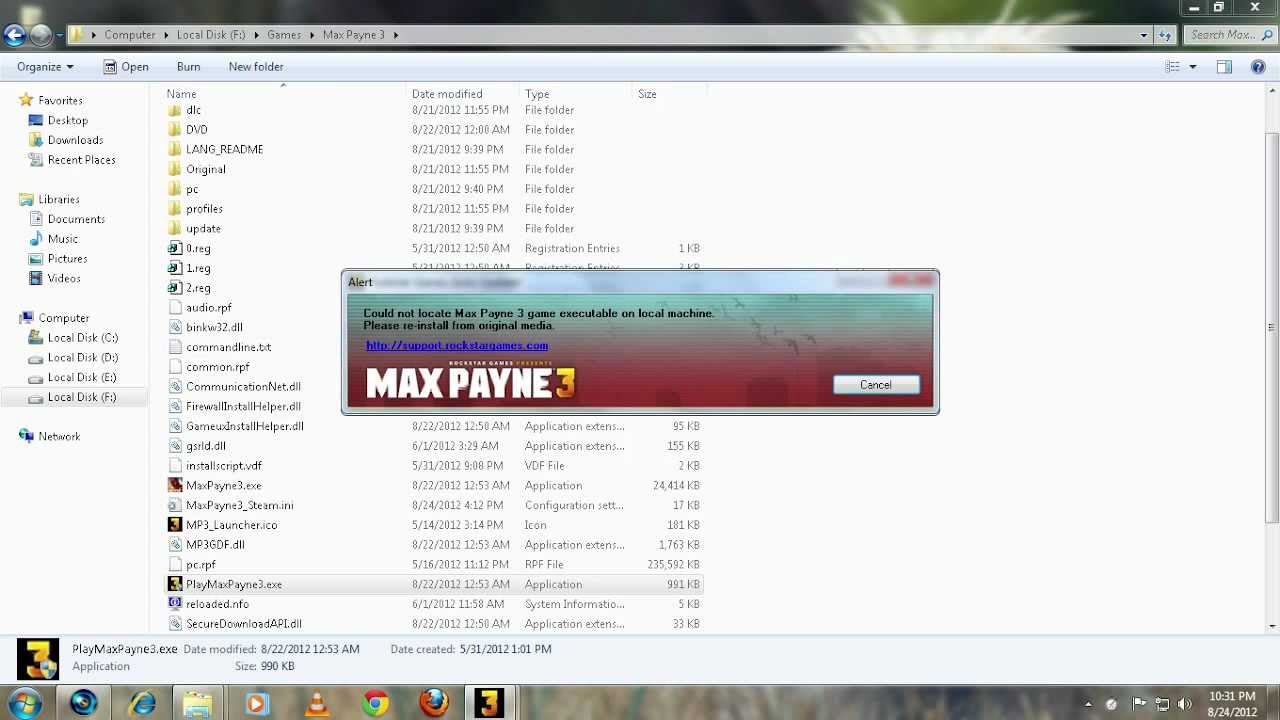The image size is (1280, 720).
Task: Select the dlc folder icon
Action: coord(175,110)
